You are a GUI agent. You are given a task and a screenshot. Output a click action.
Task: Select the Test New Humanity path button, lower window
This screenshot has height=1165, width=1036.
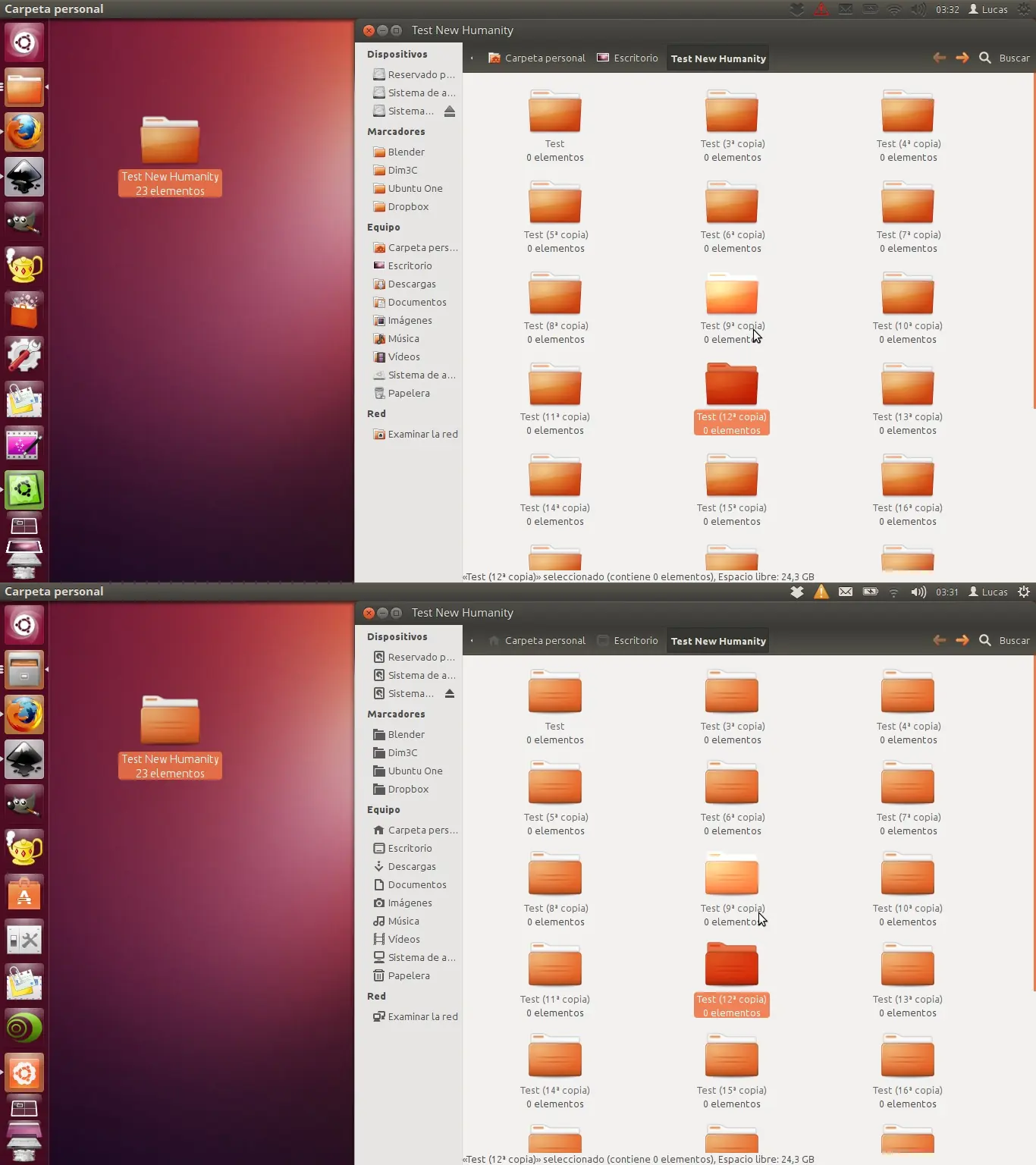point(718,641)
